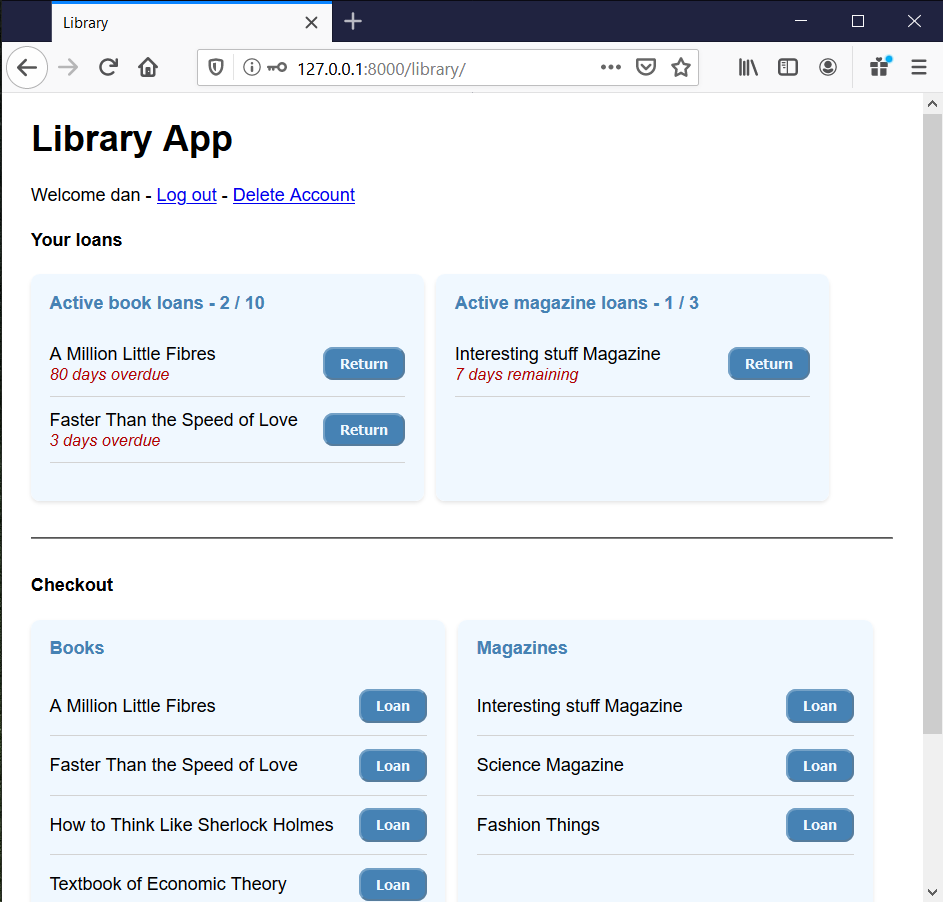Screen dimensions: 943x902
Task: Show site information icon
Action: pyautogui.click(x=252, y=67)
